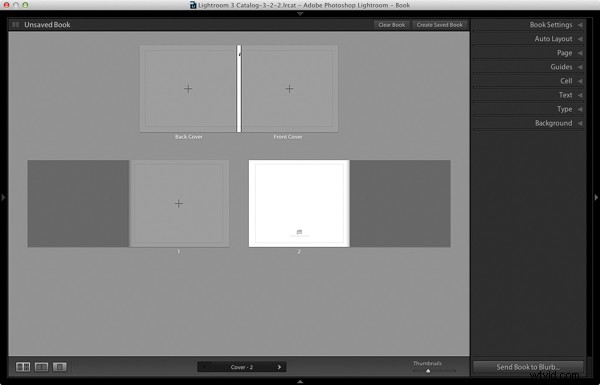The height and width of the screenshot is (385, 600).
Task: Expand the Book Settings panel
Action: [x=528, y=24]
